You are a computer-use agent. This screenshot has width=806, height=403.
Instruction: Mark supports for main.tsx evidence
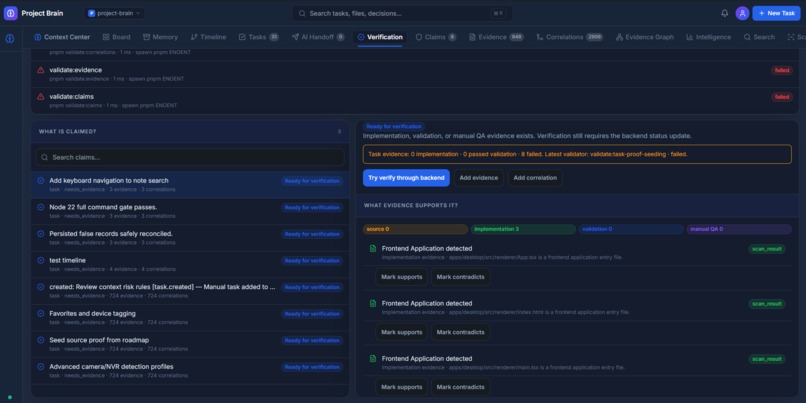click(x=401, y=387)
